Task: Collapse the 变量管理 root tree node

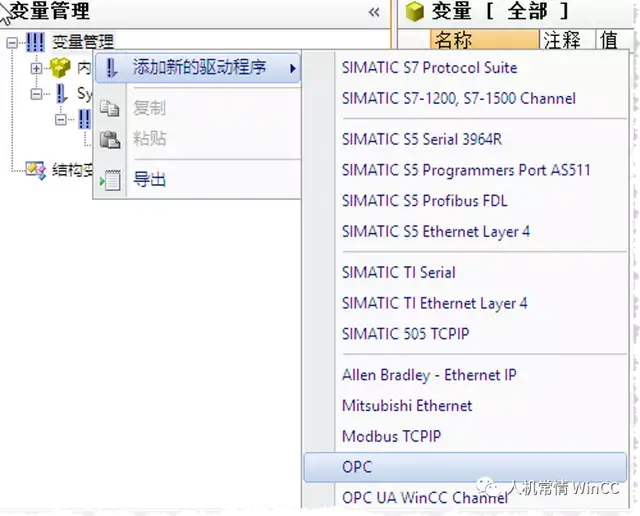Action: (13, 42)
